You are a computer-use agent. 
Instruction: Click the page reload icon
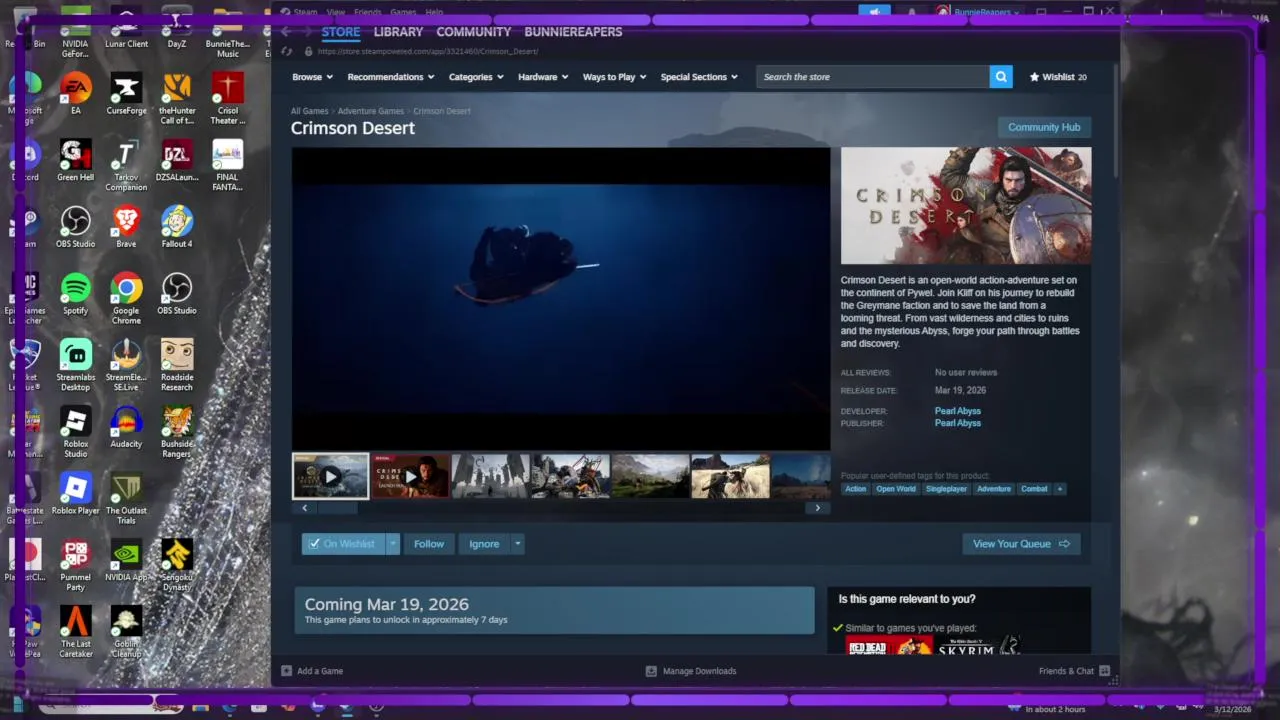coord(287,51)
